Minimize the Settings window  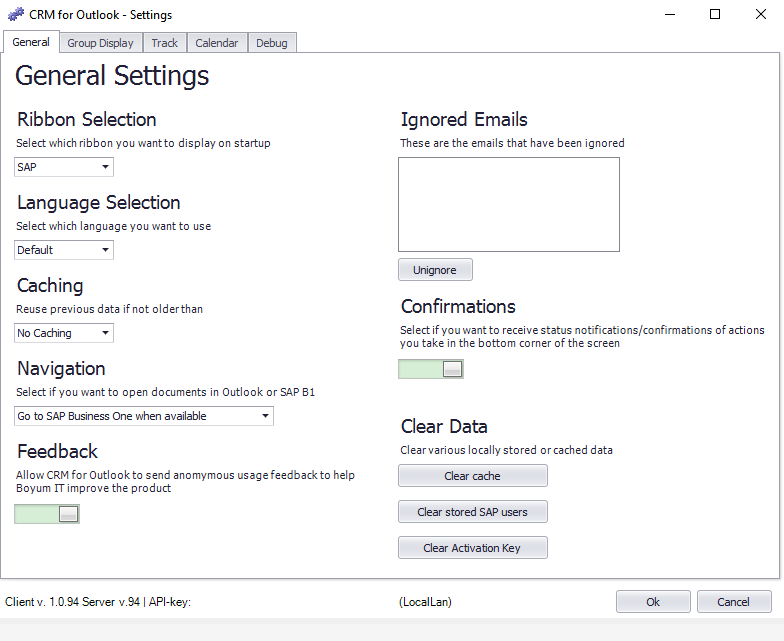click(670, 14)
